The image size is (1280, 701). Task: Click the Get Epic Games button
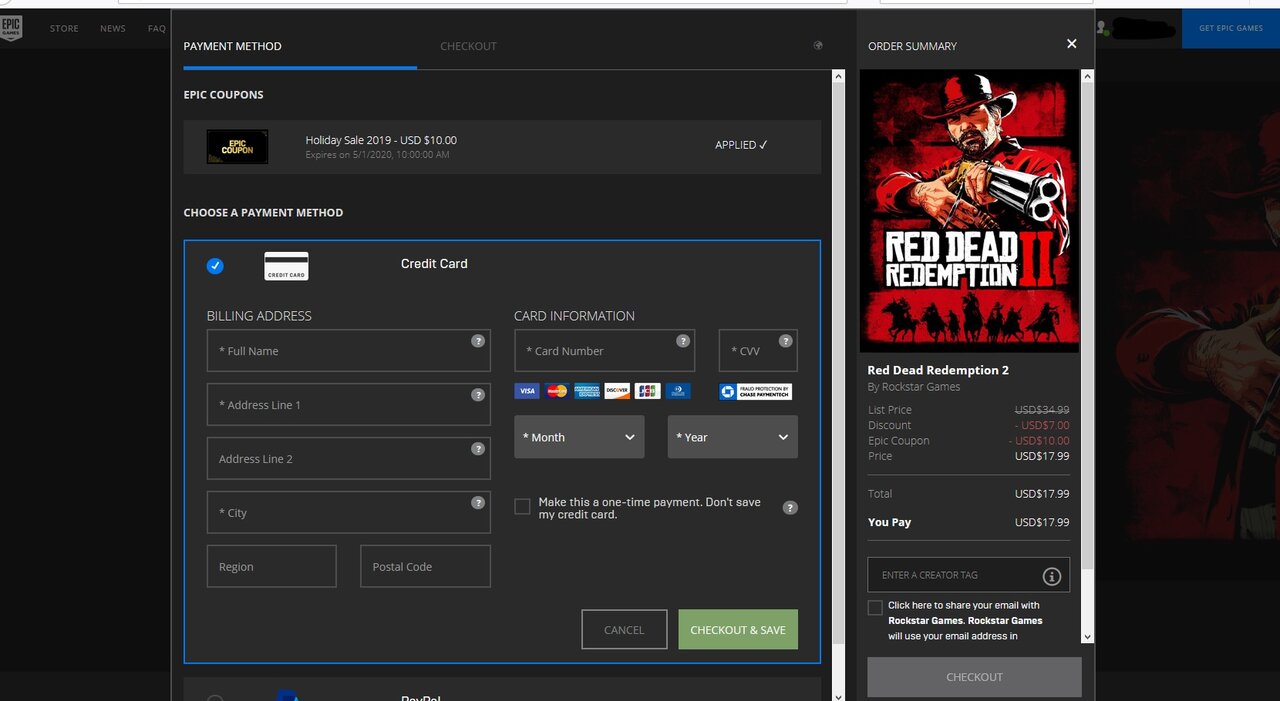point(1231,28)
